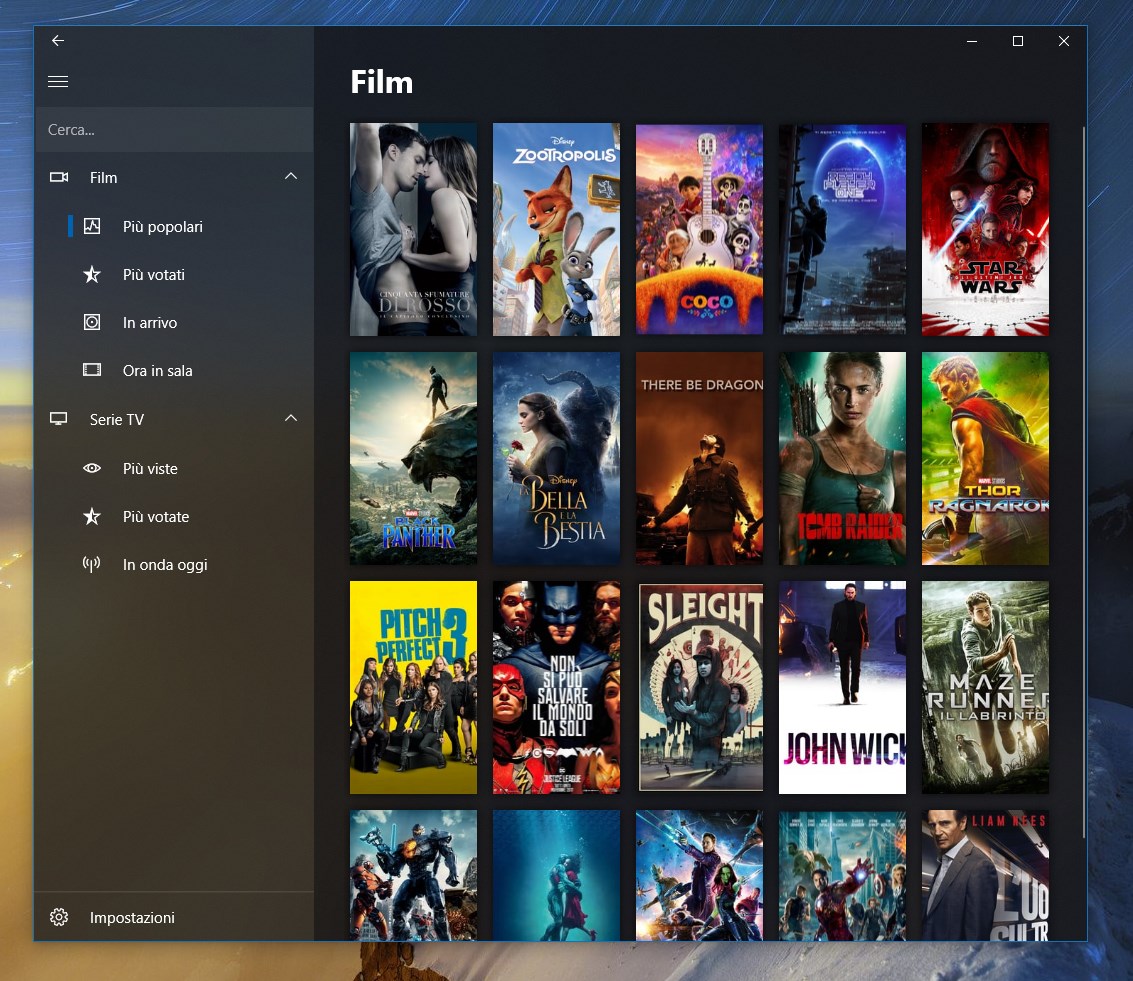
Task: Open There Be Dragons poster
Action: (x=699, y=458)
